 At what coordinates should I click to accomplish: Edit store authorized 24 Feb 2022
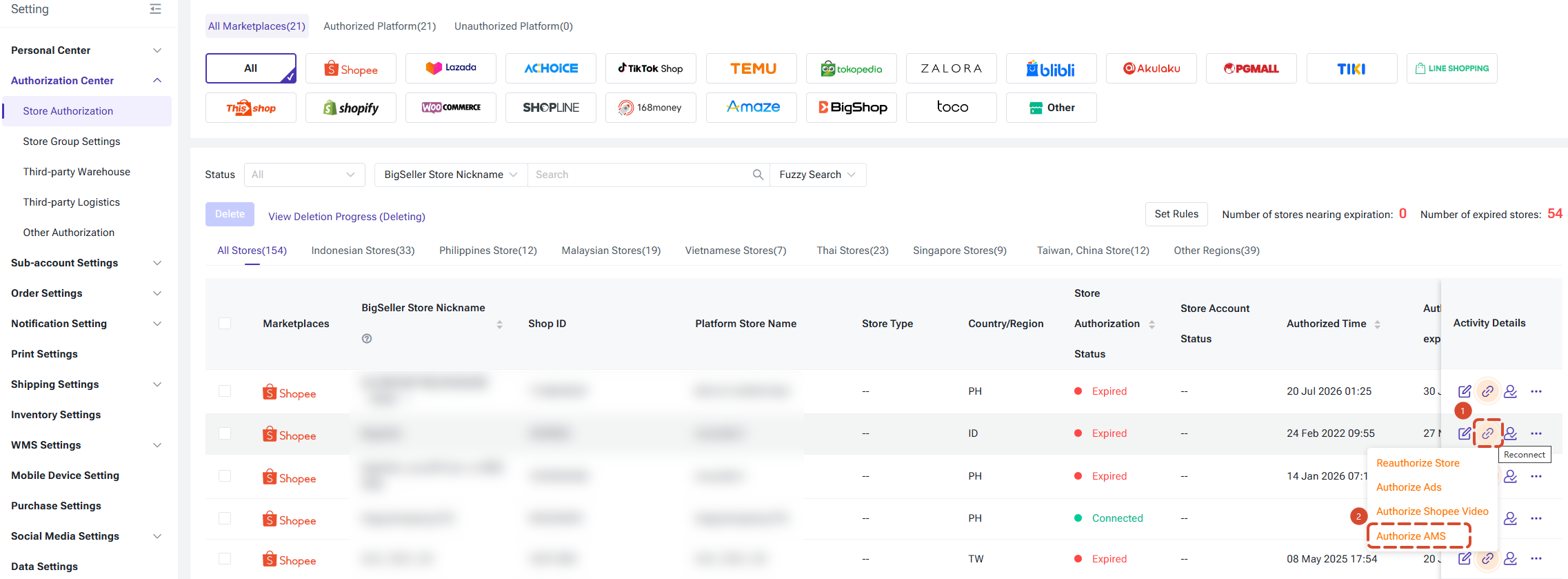coord(1465,433)
